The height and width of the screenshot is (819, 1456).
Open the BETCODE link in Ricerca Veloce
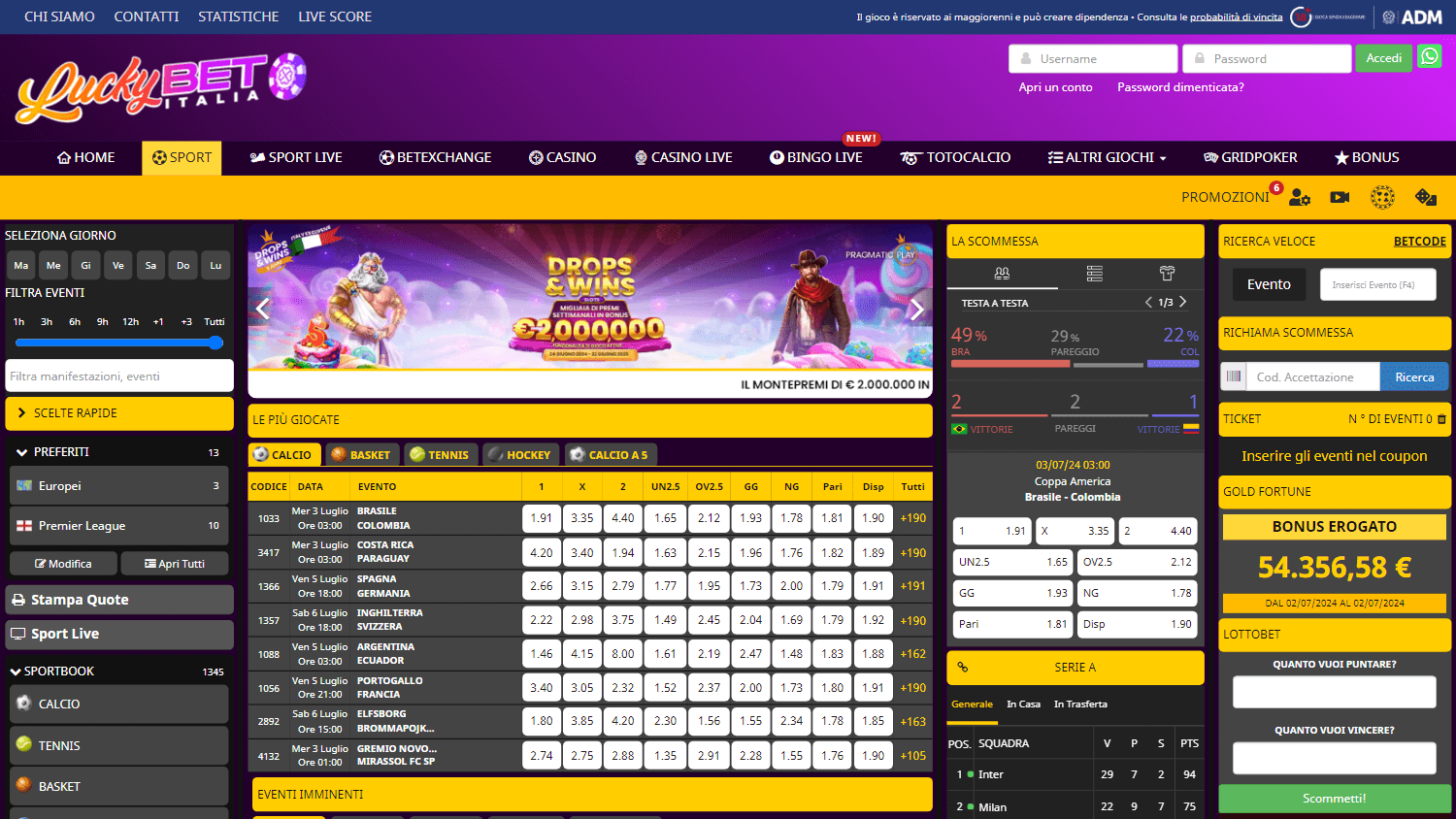(1420, 242)
